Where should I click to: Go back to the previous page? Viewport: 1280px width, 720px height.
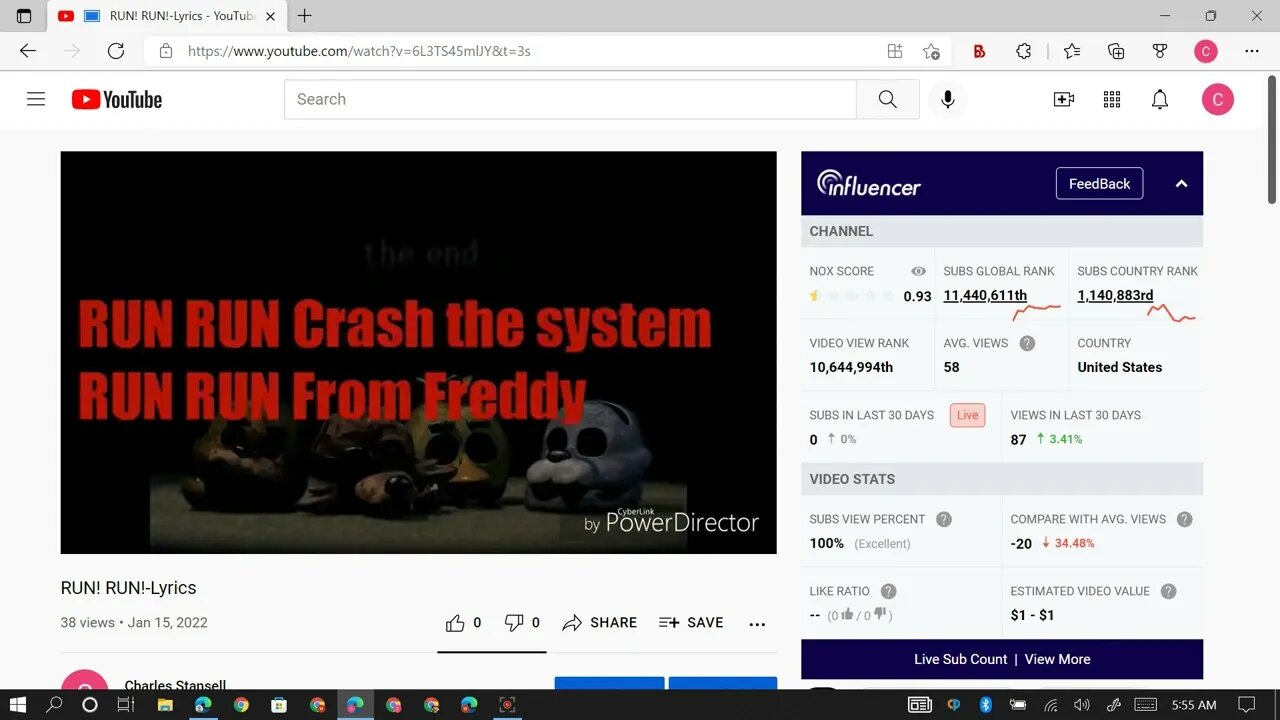pyautogui.click(x=28, y=51)
